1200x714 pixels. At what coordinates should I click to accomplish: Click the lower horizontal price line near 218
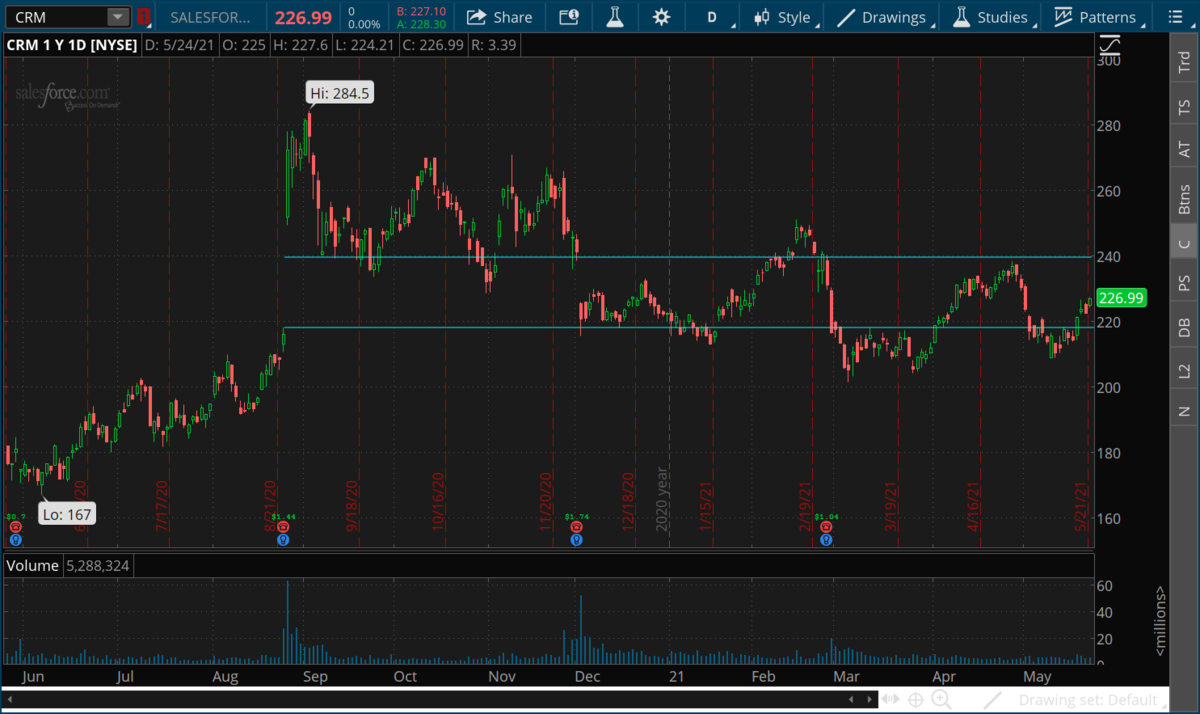[686, 327]
